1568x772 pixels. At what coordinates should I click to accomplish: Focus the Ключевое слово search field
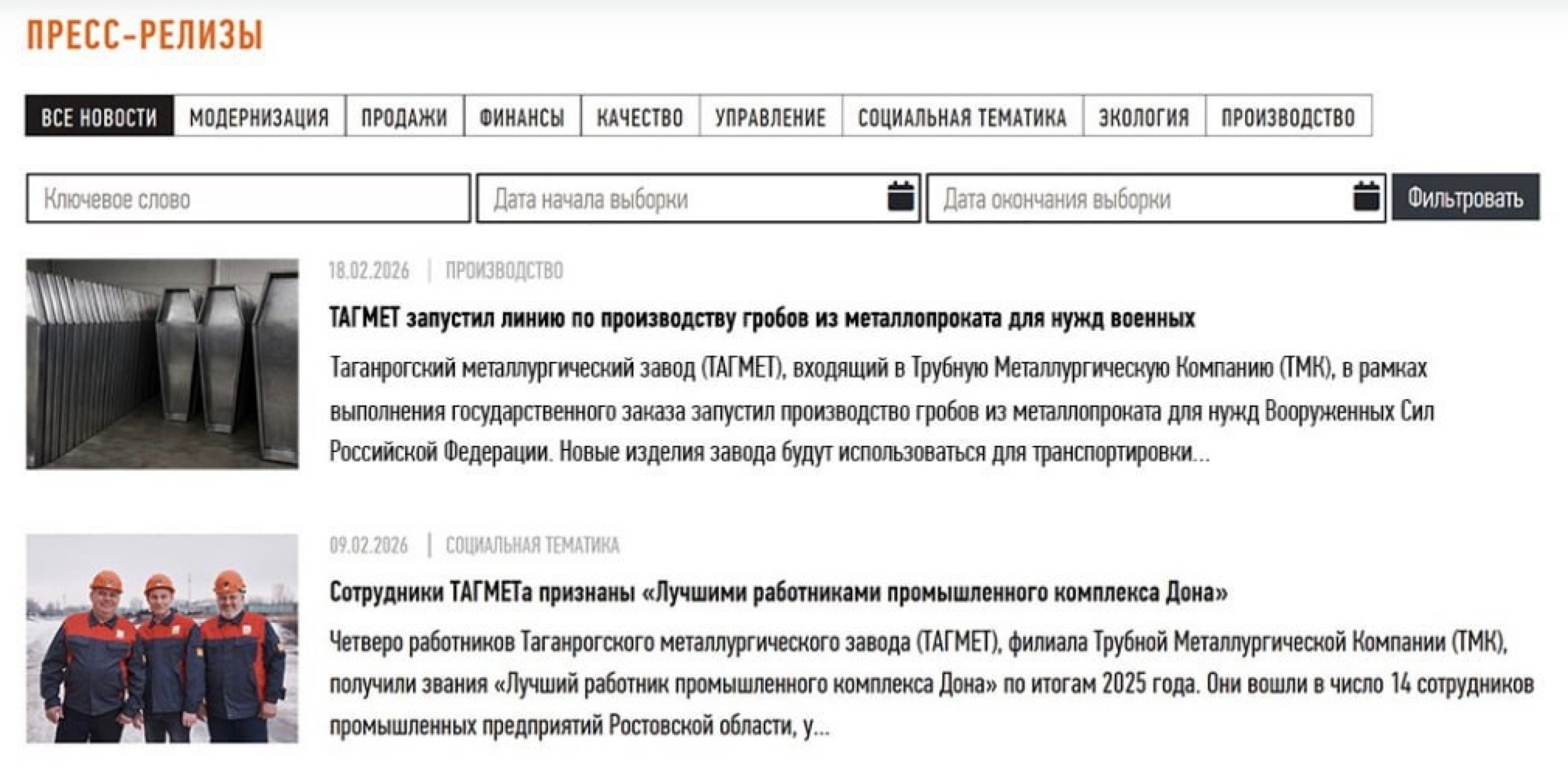click(x=248, y=199)
